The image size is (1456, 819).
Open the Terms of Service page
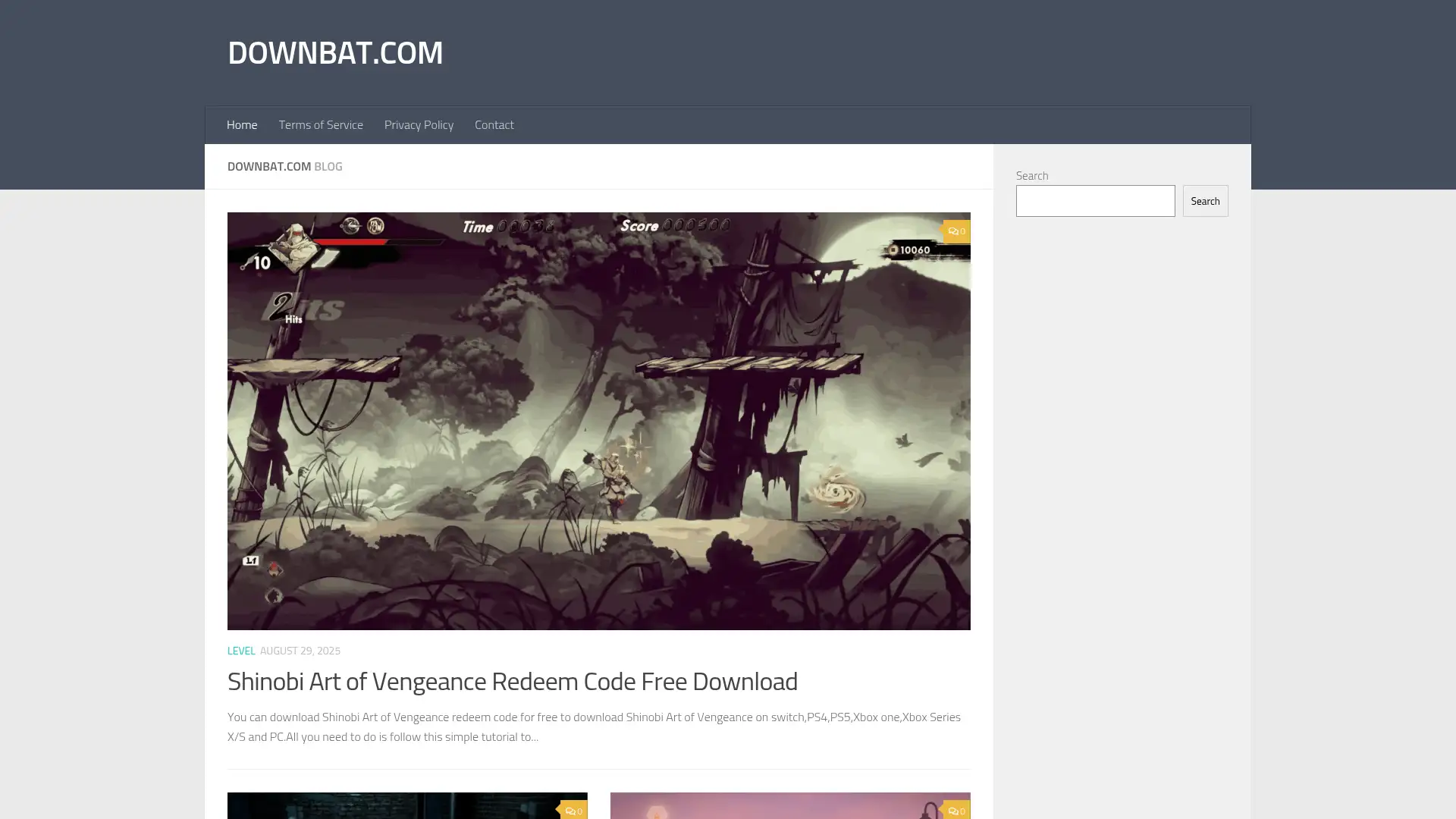(321, 124)
